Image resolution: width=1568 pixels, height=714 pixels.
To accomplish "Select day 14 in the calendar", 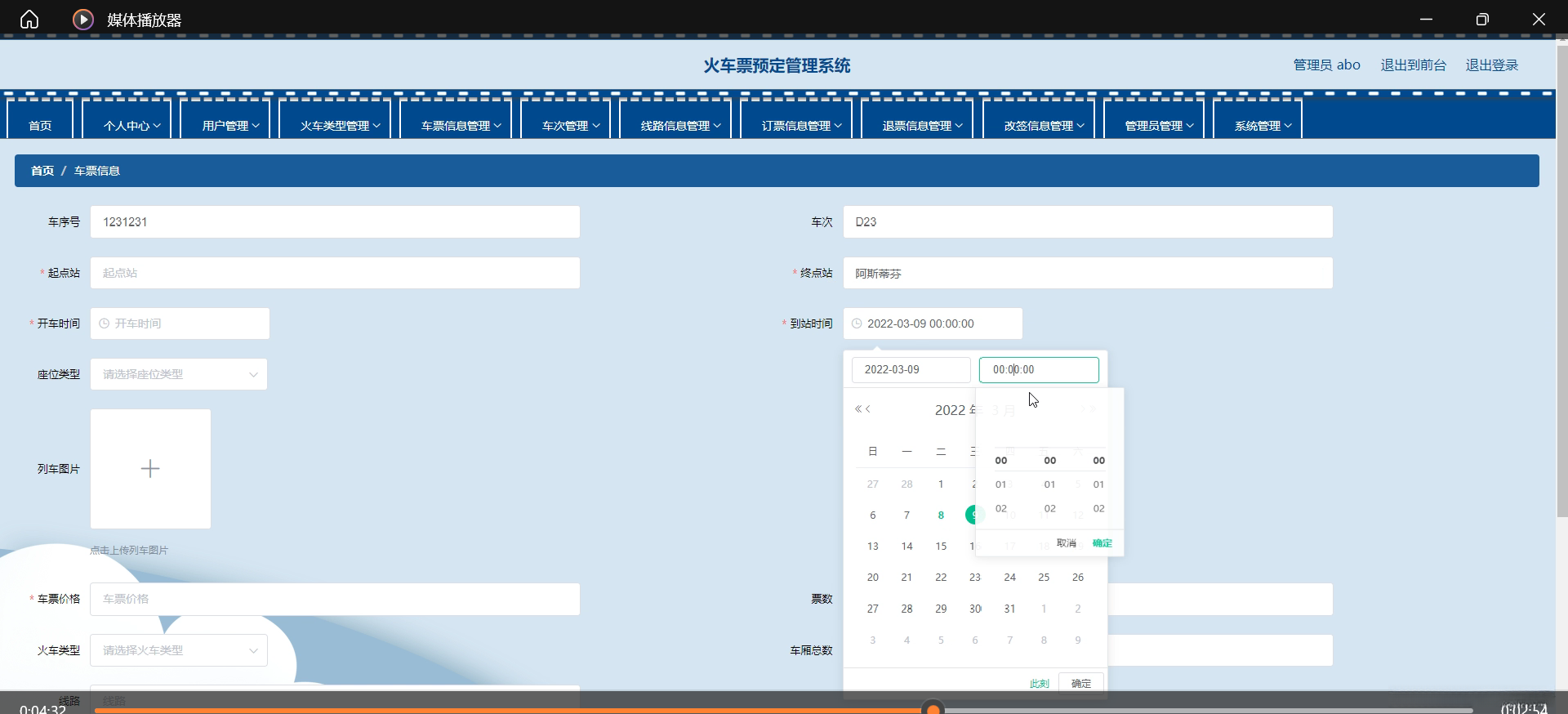I will 906,546.
